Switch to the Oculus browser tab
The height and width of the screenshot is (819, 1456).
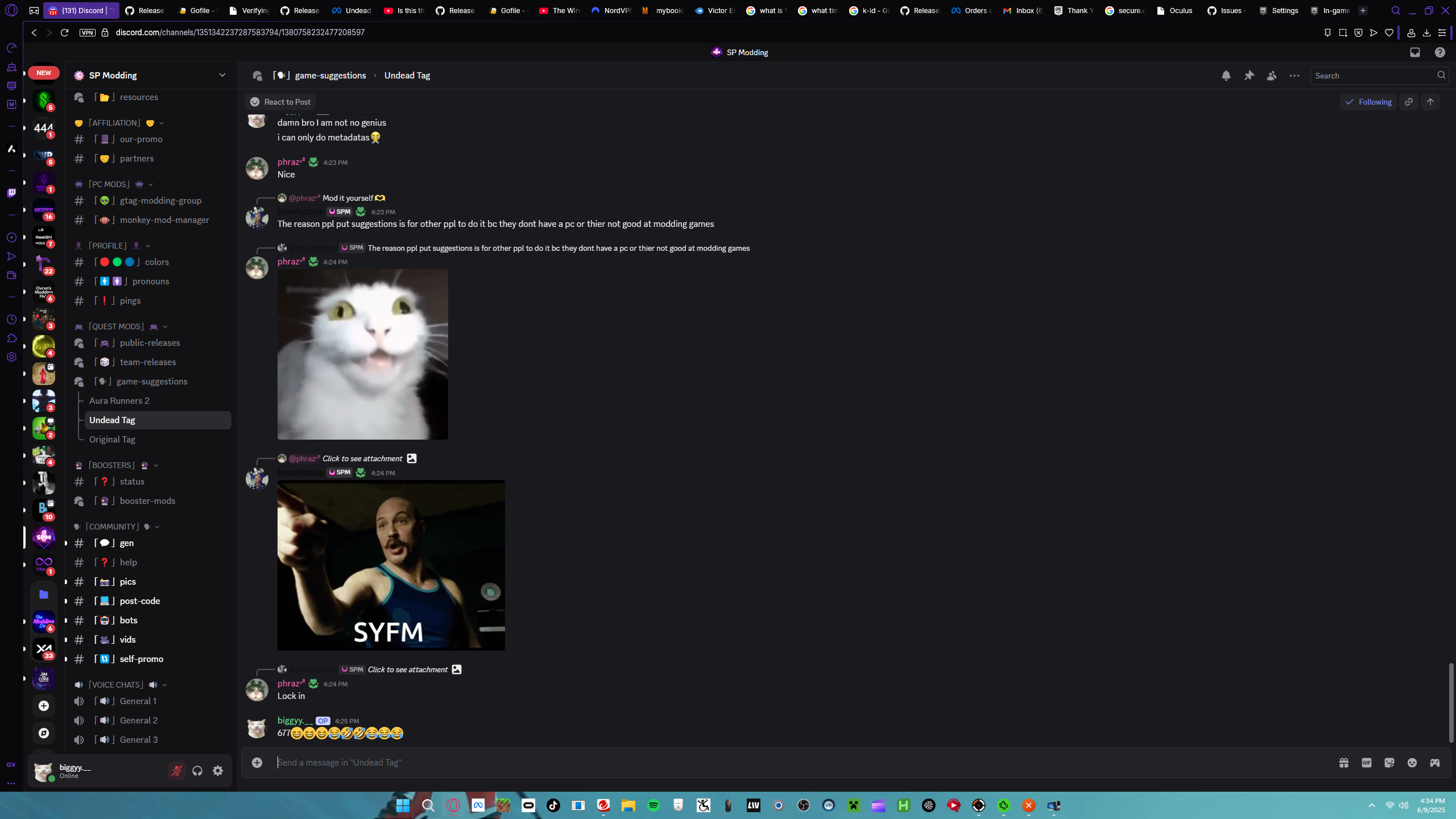pyautogui.click(x=1175, y=10)
